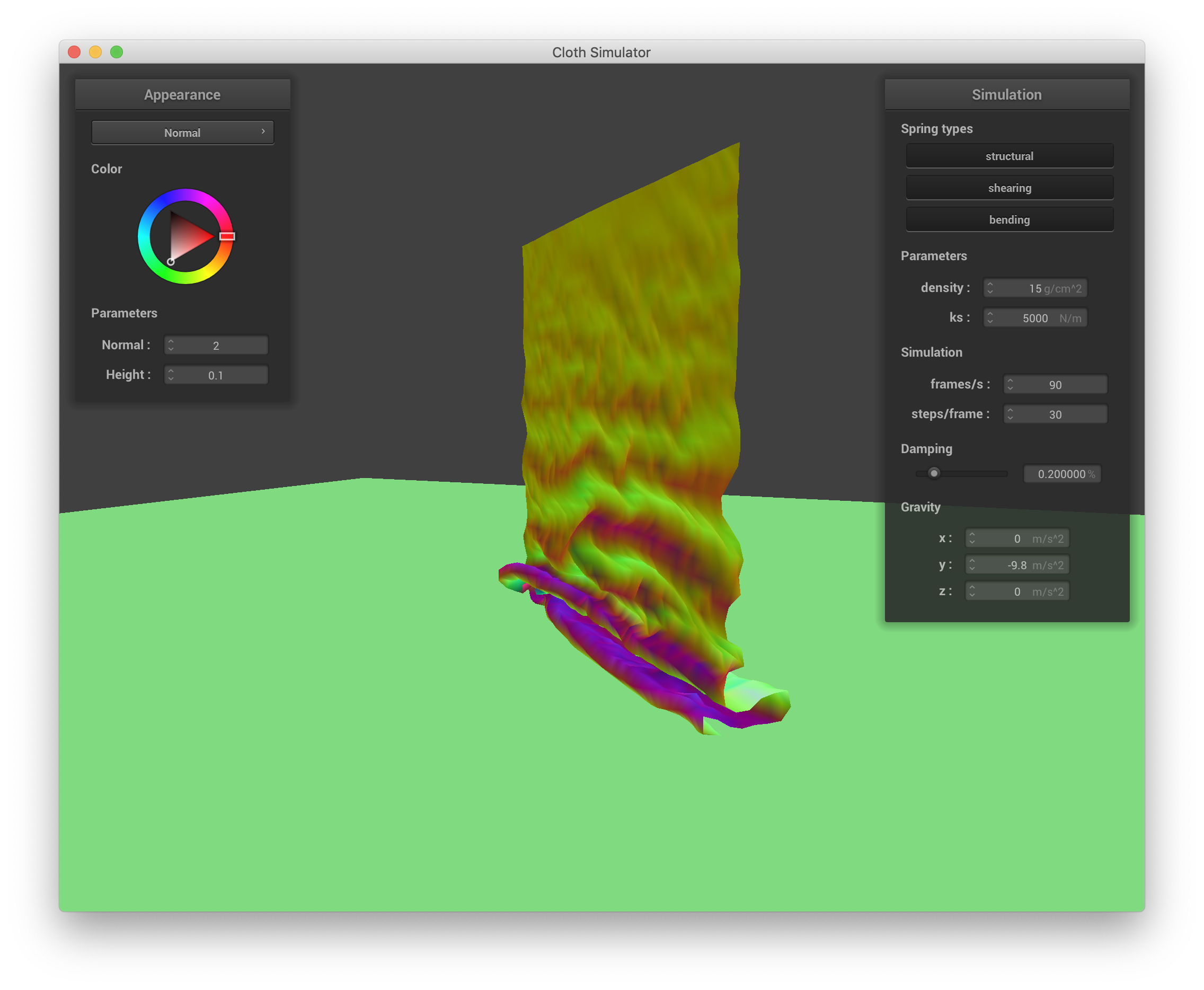The width and height of the screenshot is (1204, 990).
Task: Close the Cloth Simulator window
Action: pos(74,52)
